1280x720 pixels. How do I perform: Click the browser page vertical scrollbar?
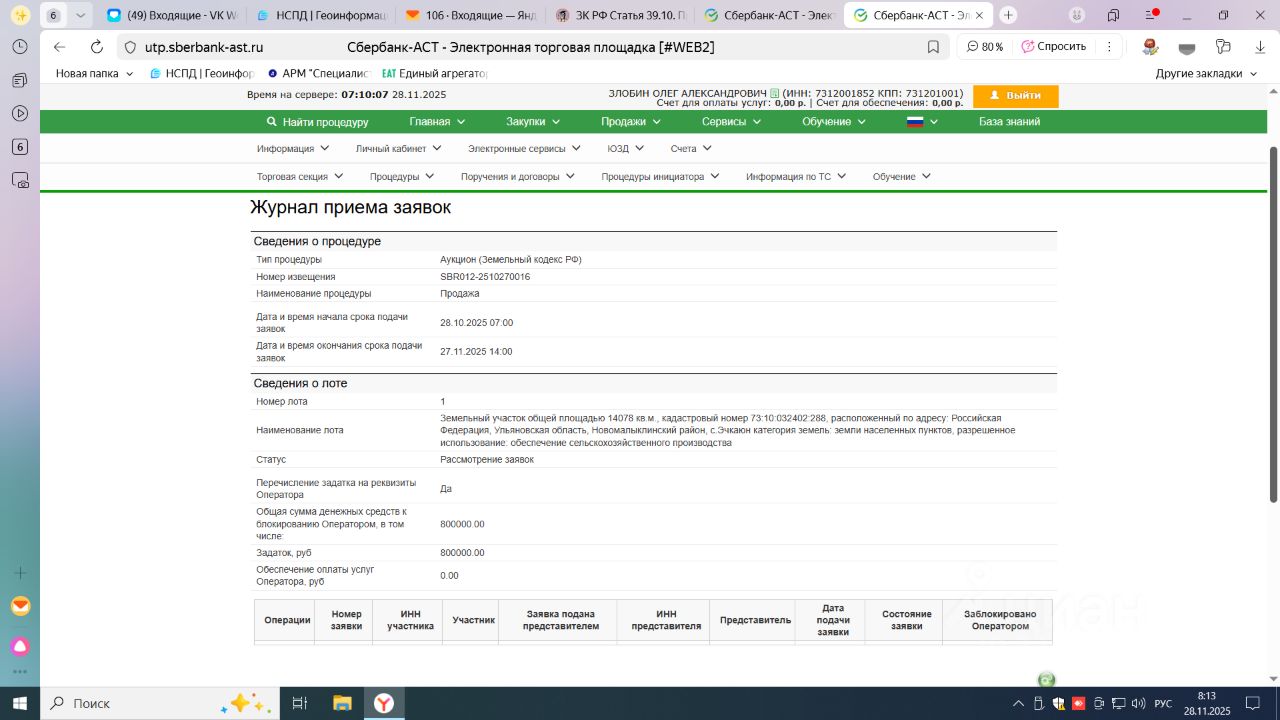point(1273,325)
